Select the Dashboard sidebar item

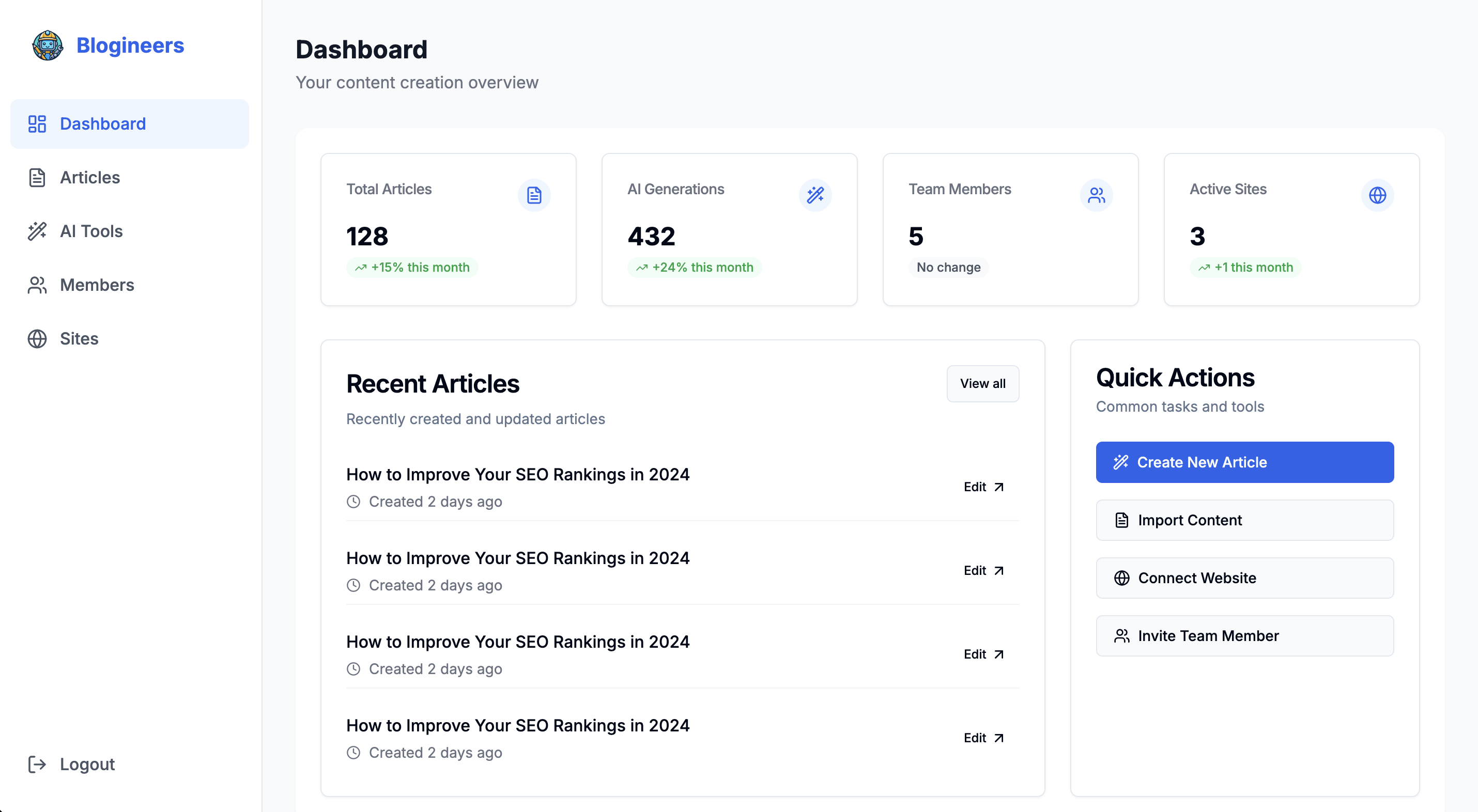click(103, 124)
